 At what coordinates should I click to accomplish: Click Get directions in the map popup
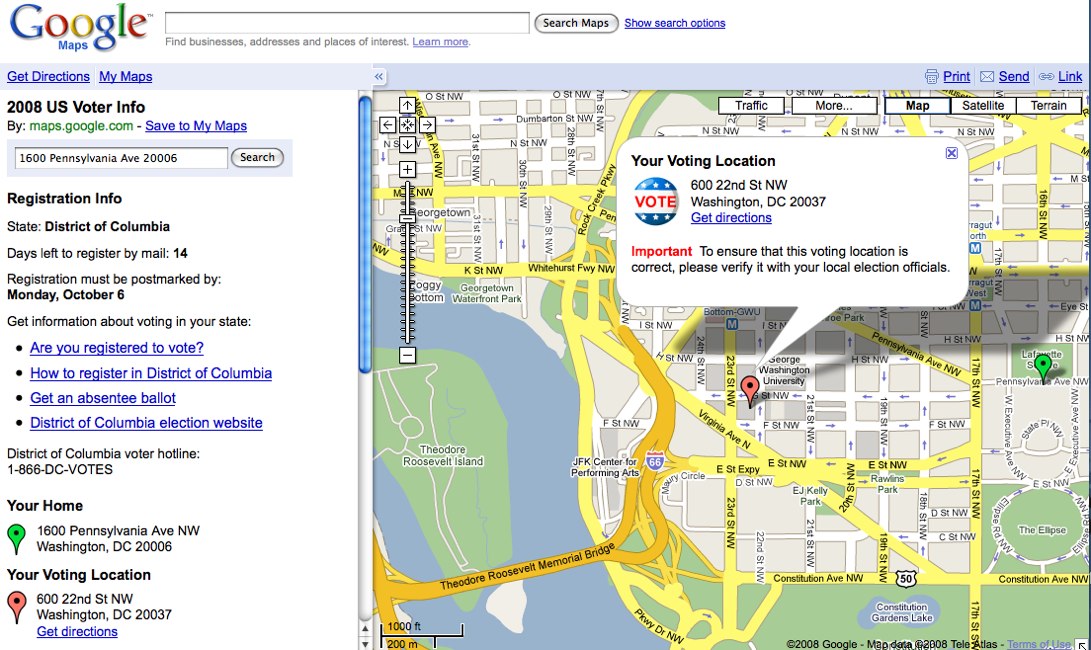[731, 218]
